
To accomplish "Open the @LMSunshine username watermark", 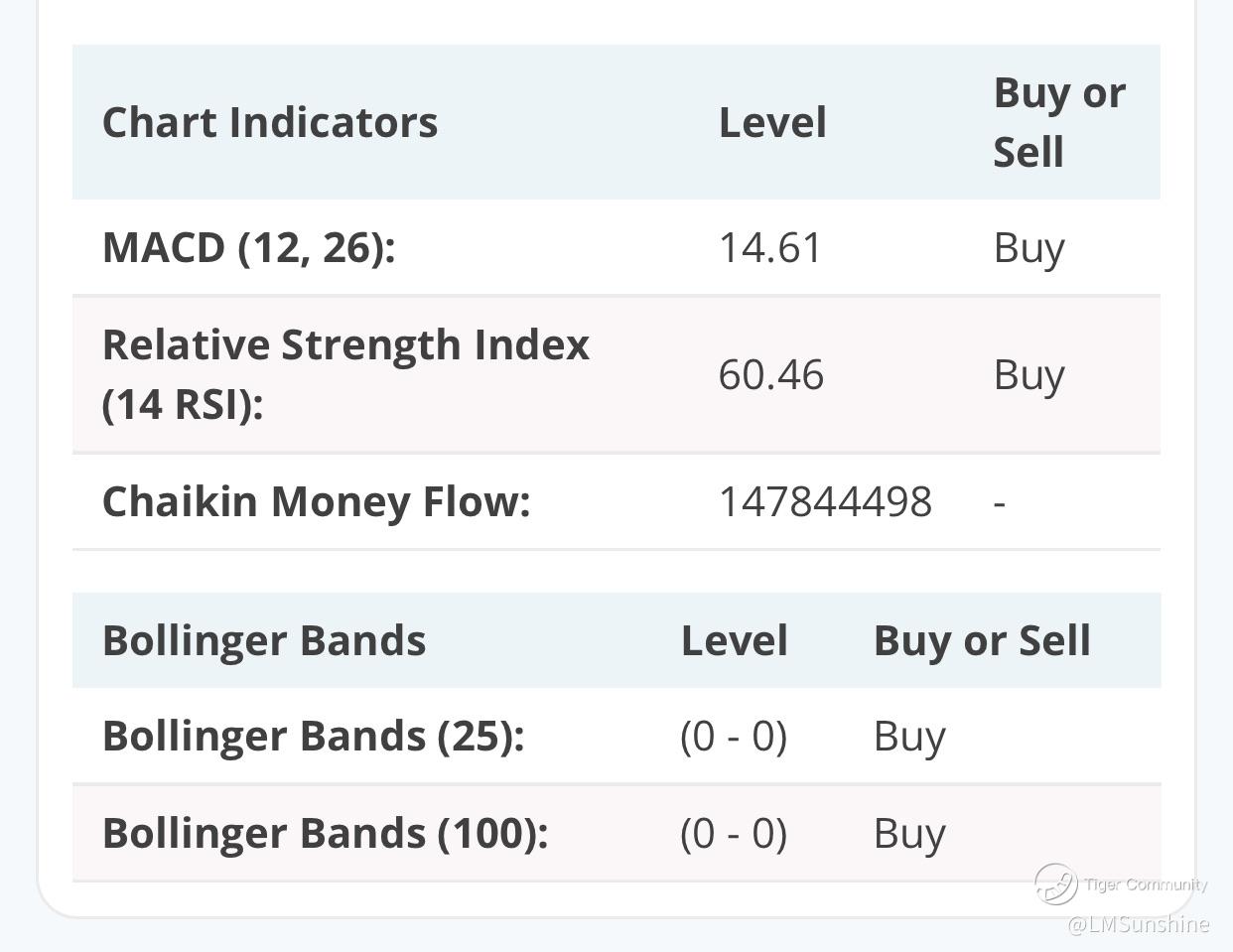I will click(x=1138, y=924).
